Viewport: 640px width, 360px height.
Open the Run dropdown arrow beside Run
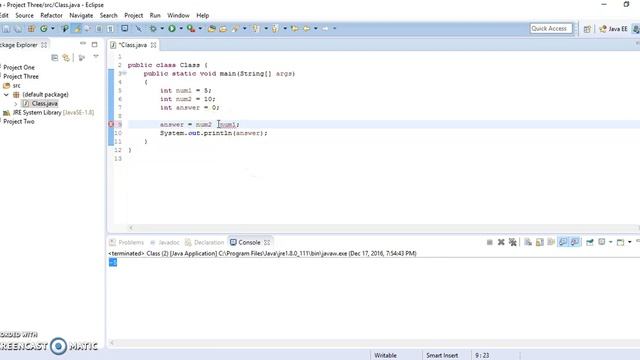click(181, 29)
